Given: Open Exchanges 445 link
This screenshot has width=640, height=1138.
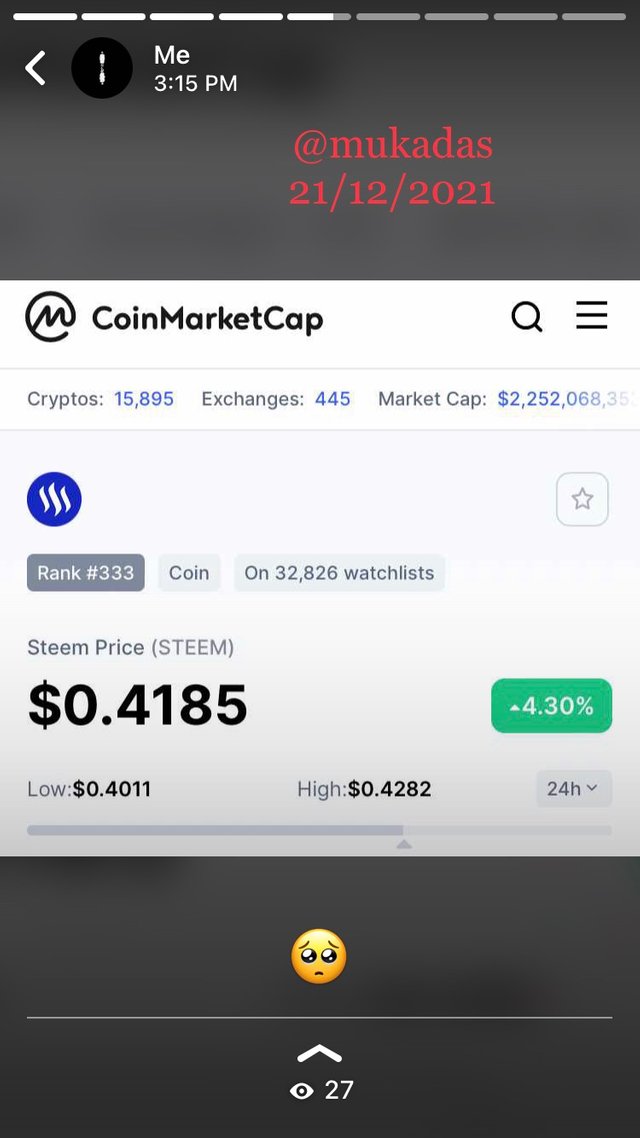Looking at the screenshot, I should point(332,399).
